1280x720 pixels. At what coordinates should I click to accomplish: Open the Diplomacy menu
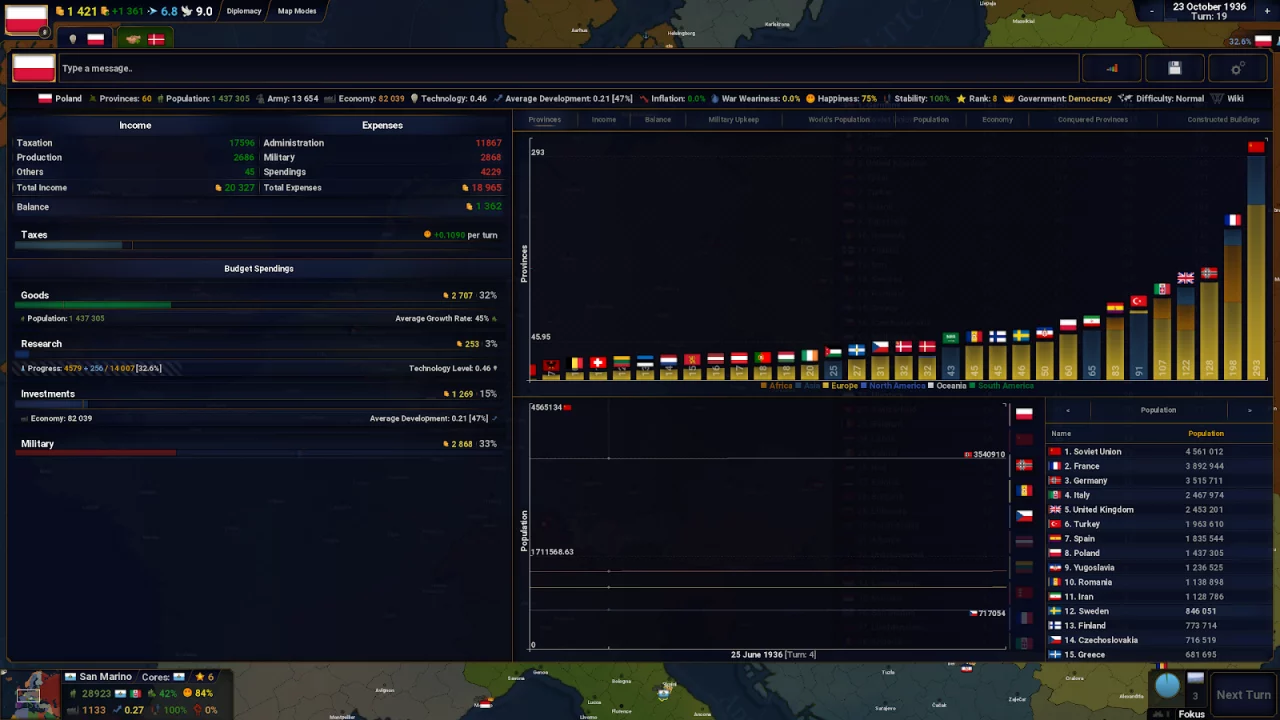click(x=244, y=11)
